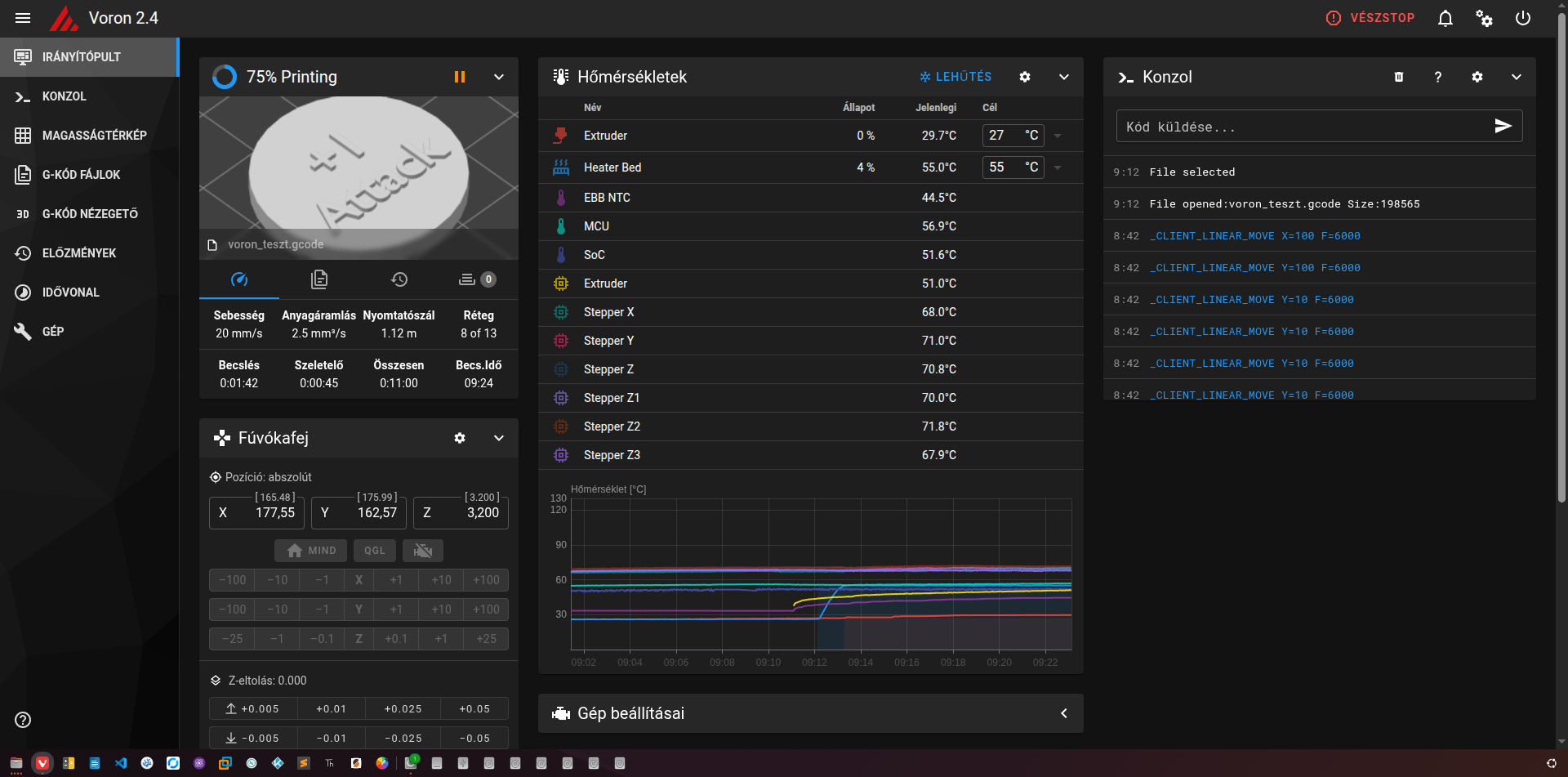This screenshot has width=1568, height=777.
Task: Toggle the hamburger navigation menu
Action: (x=23, y=18)
